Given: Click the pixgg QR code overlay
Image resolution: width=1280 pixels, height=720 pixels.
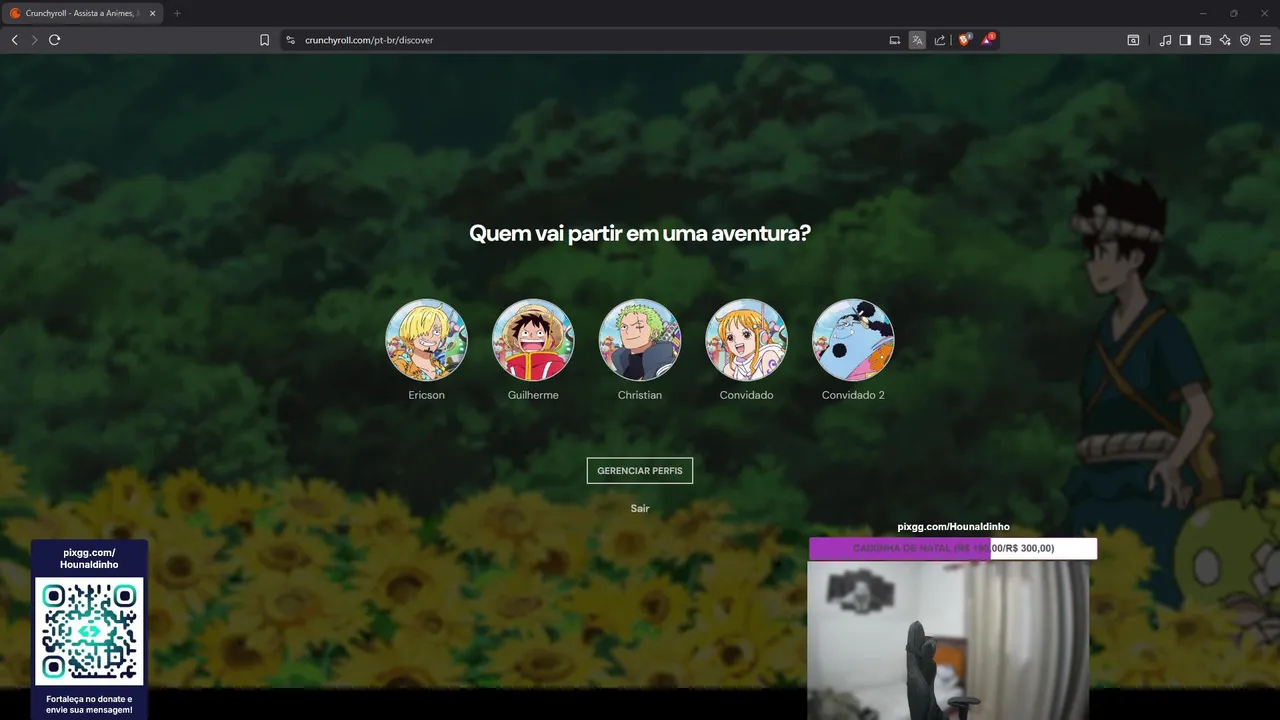Looking at the screenshot, I should coord(89,631).
